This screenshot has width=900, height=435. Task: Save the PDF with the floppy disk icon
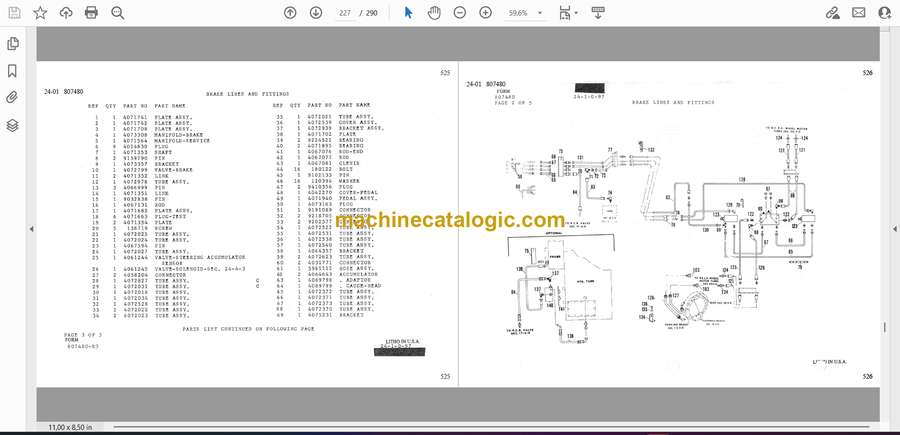pyautogui.click(x=14, y=13)
